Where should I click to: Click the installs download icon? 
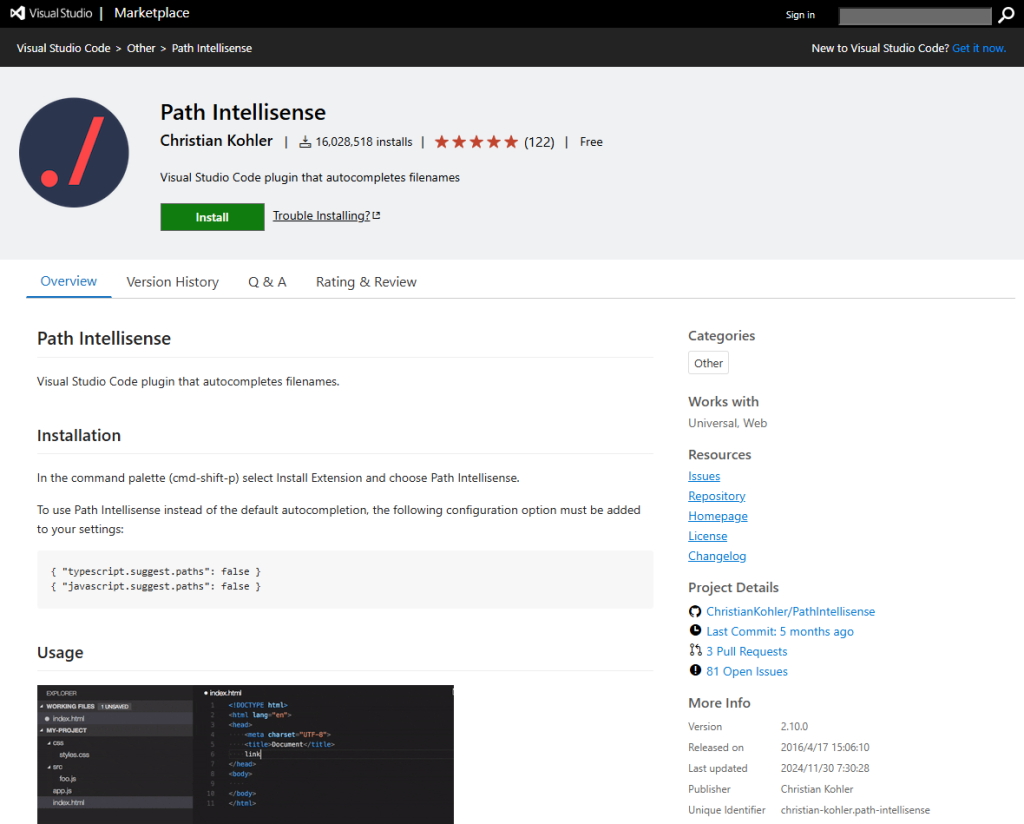[305, 142]
